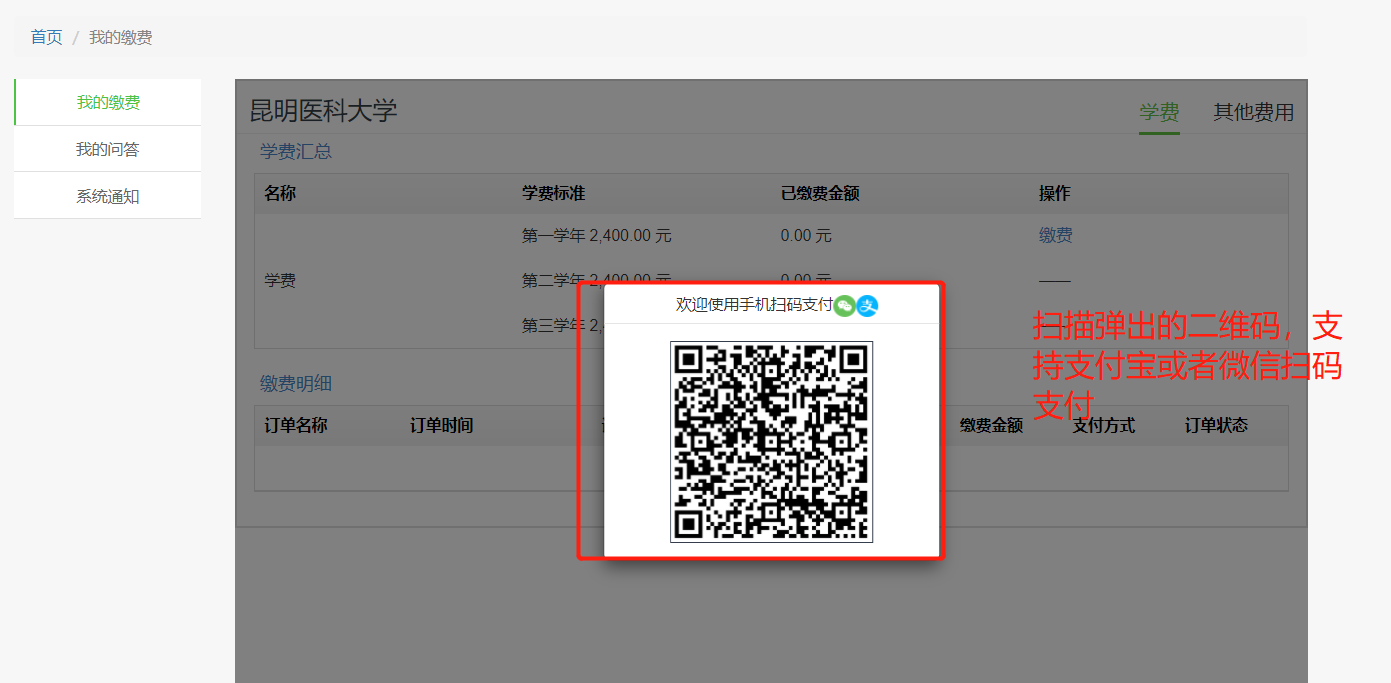Click the 订单时间 column header
The width and height of the screenshot is (1391, 683).
[441, 425]
